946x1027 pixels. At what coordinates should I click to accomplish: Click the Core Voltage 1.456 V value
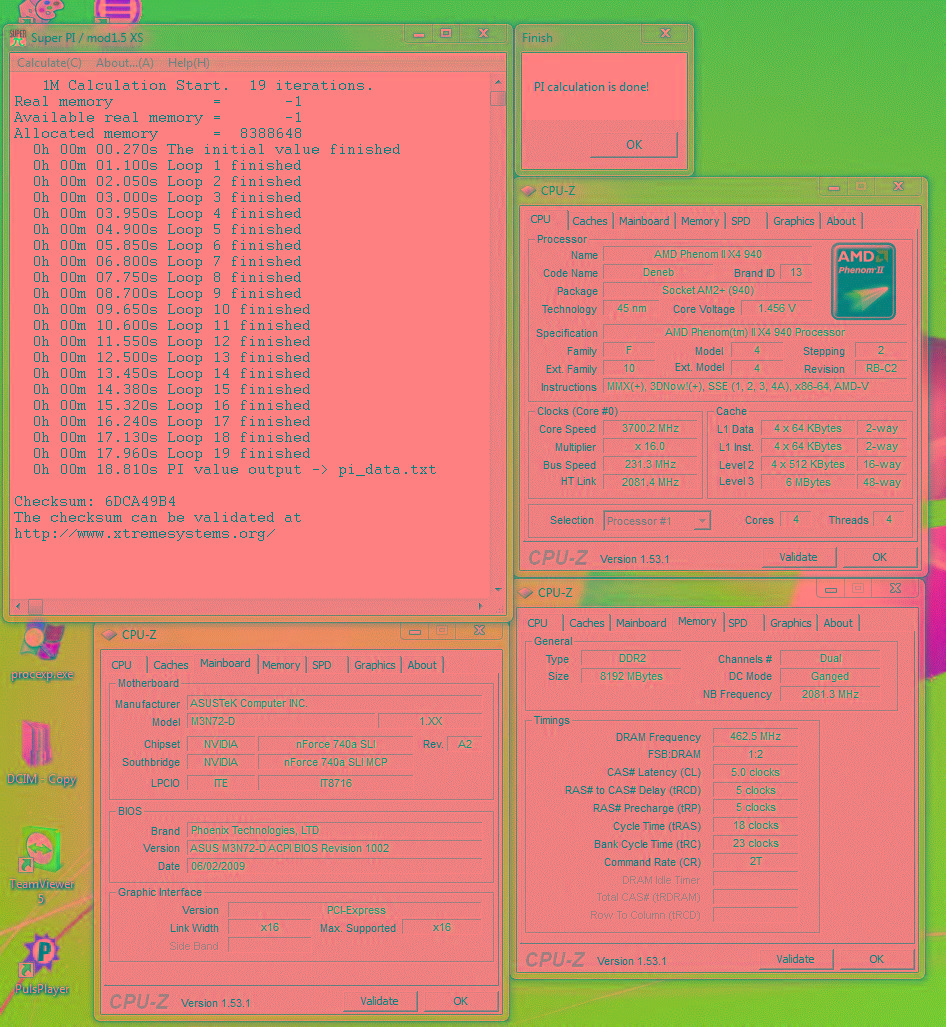[777, 308]
